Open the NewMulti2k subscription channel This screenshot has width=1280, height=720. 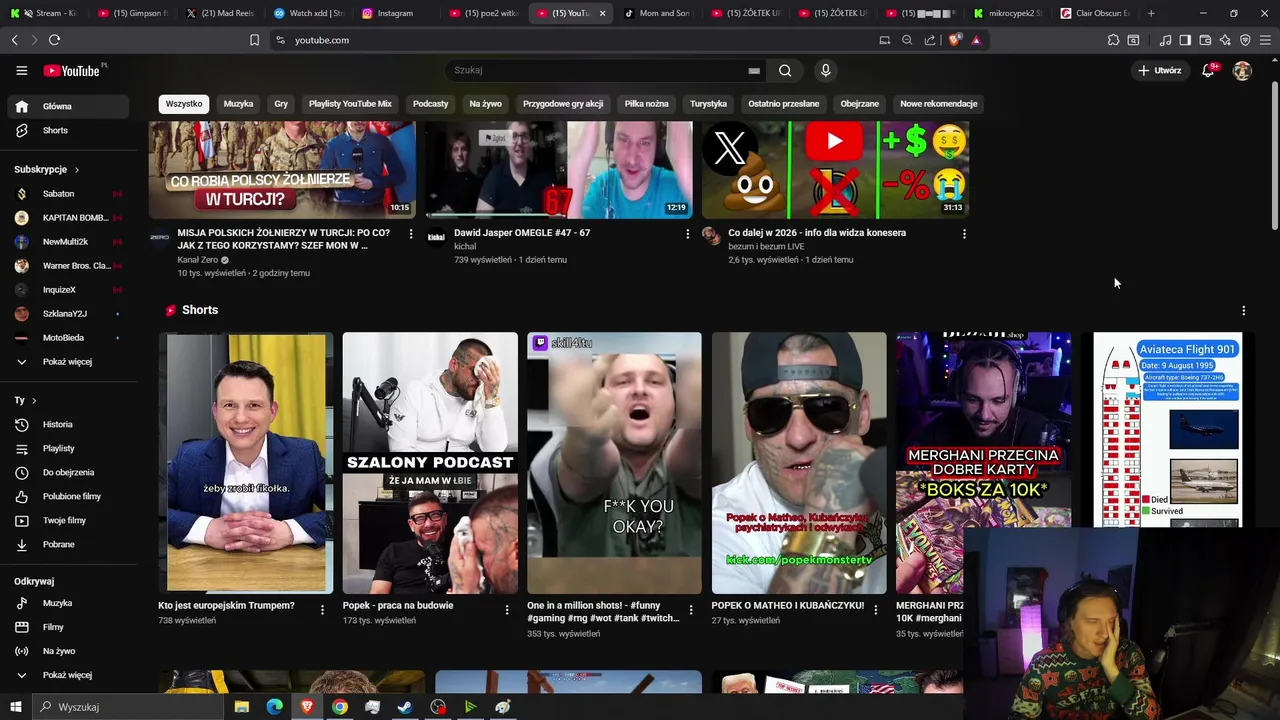click(x=68, y=241)
